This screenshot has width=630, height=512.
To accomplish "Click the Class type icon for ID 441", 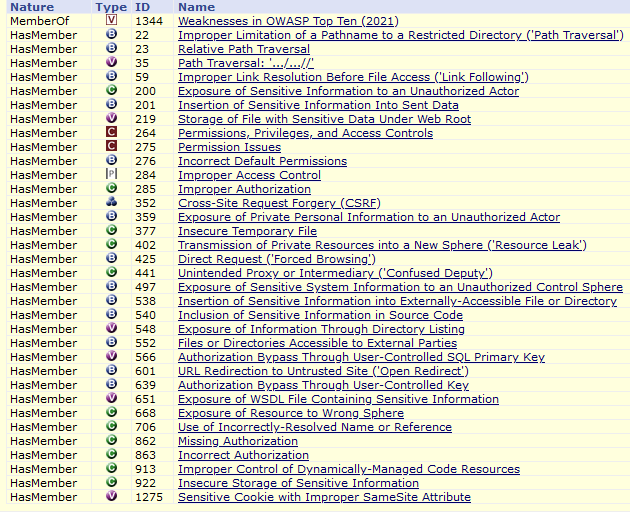I will (x=111, y=272).
